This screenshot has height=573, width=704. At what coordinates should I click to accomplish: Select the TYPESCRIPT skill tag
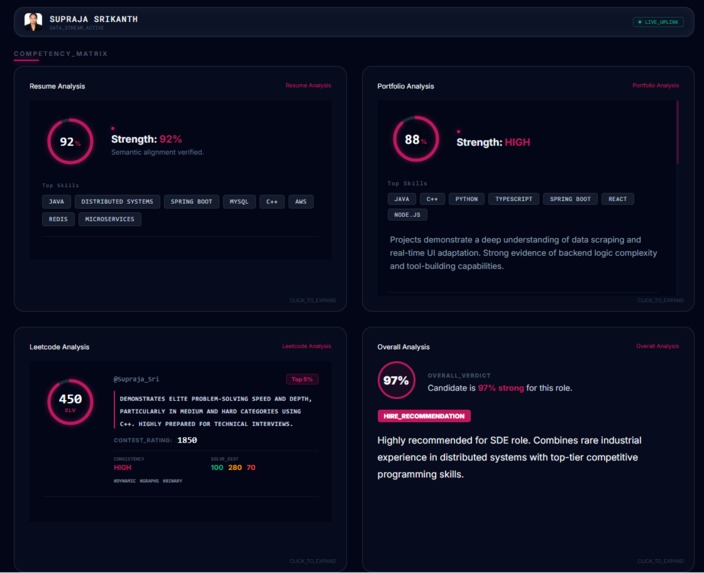tap(514, 199)
